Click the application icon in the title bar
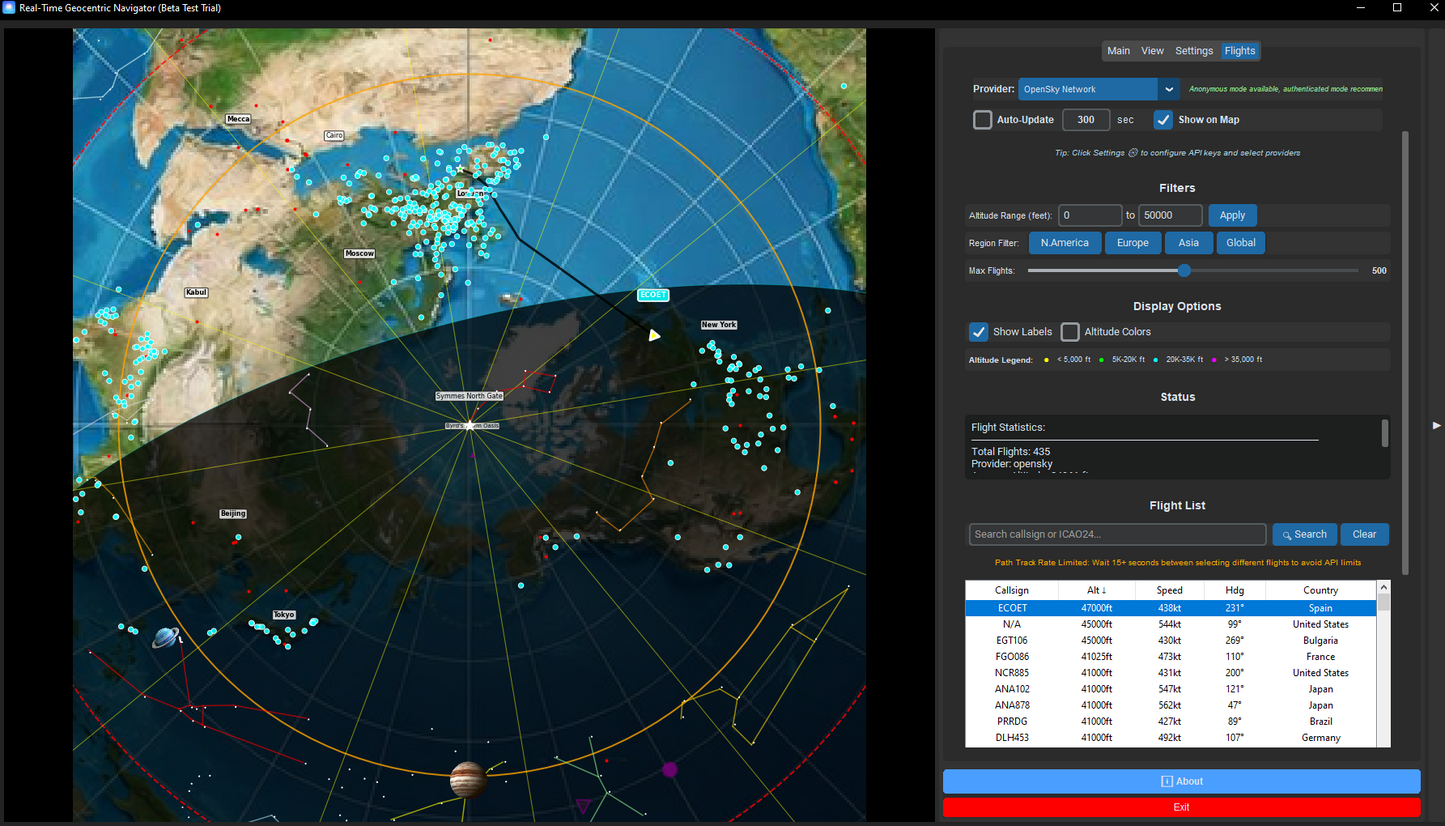 point(10,7)
